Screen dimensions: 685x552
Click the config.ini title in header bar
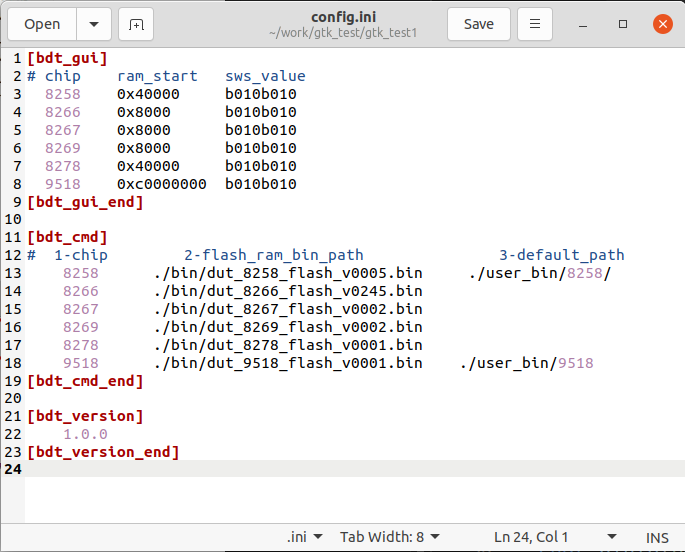tap(343, 17)
